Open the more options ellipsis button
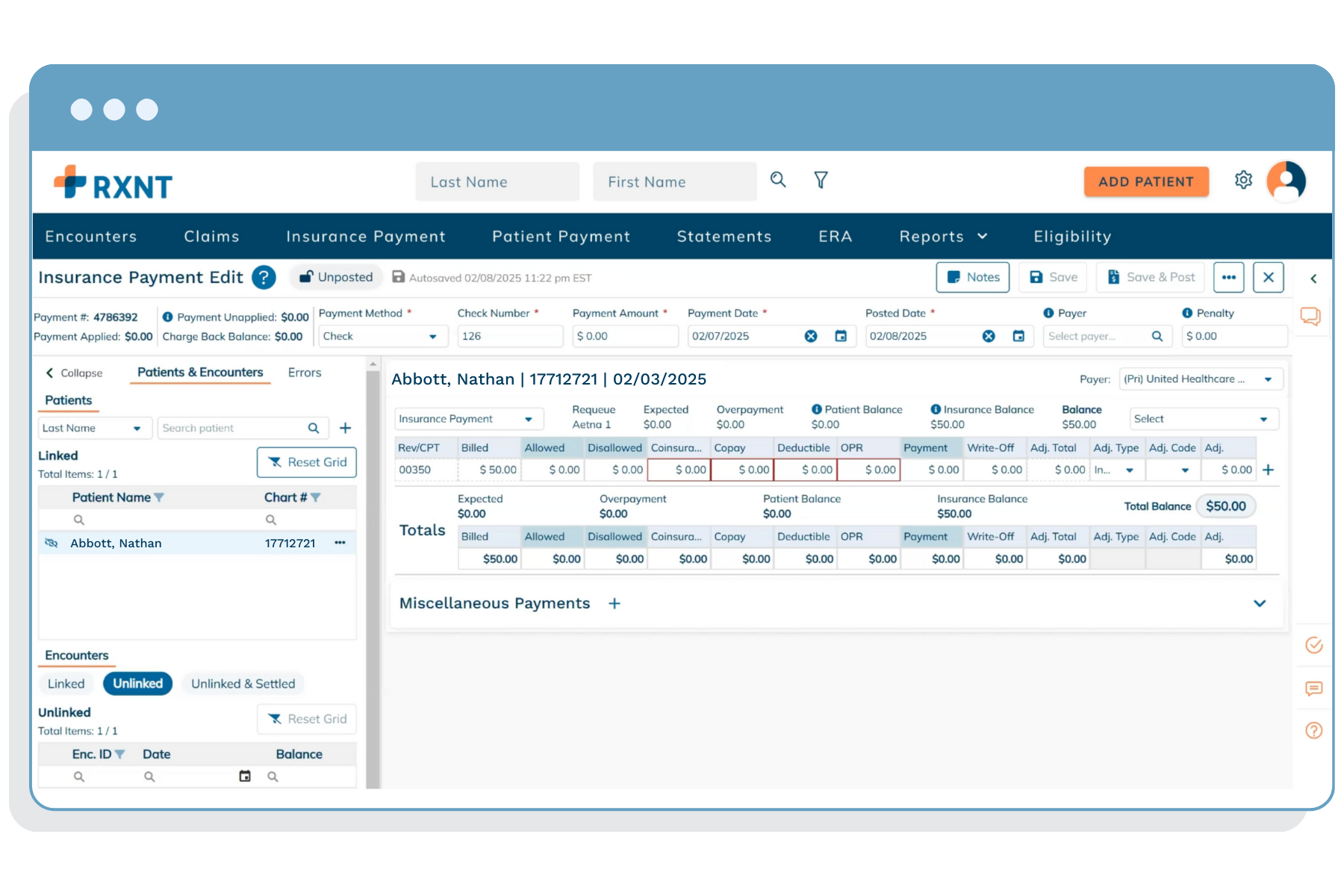The height and width of the screenshot is (896, 1344). pos(1229,277)
